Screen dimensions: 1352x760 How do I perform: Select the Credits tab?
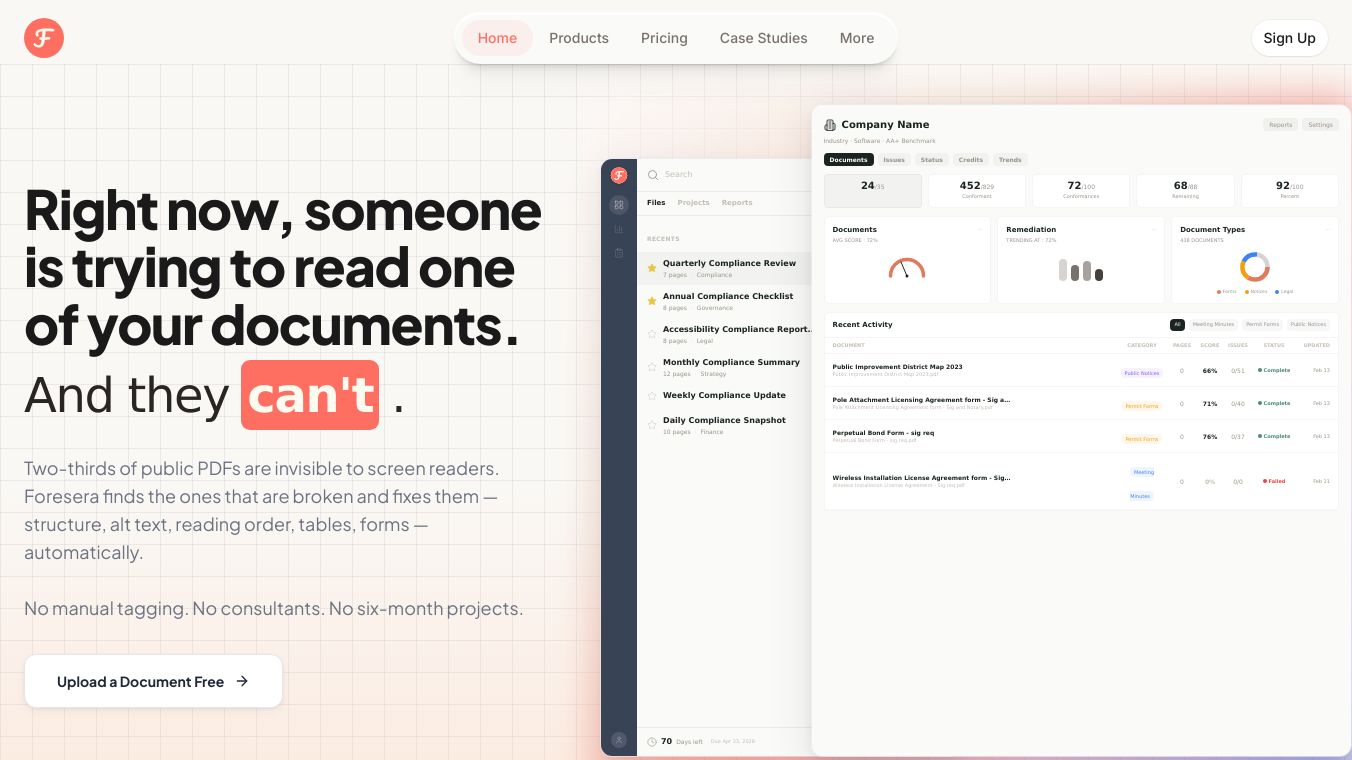click(x=971, y=160)
